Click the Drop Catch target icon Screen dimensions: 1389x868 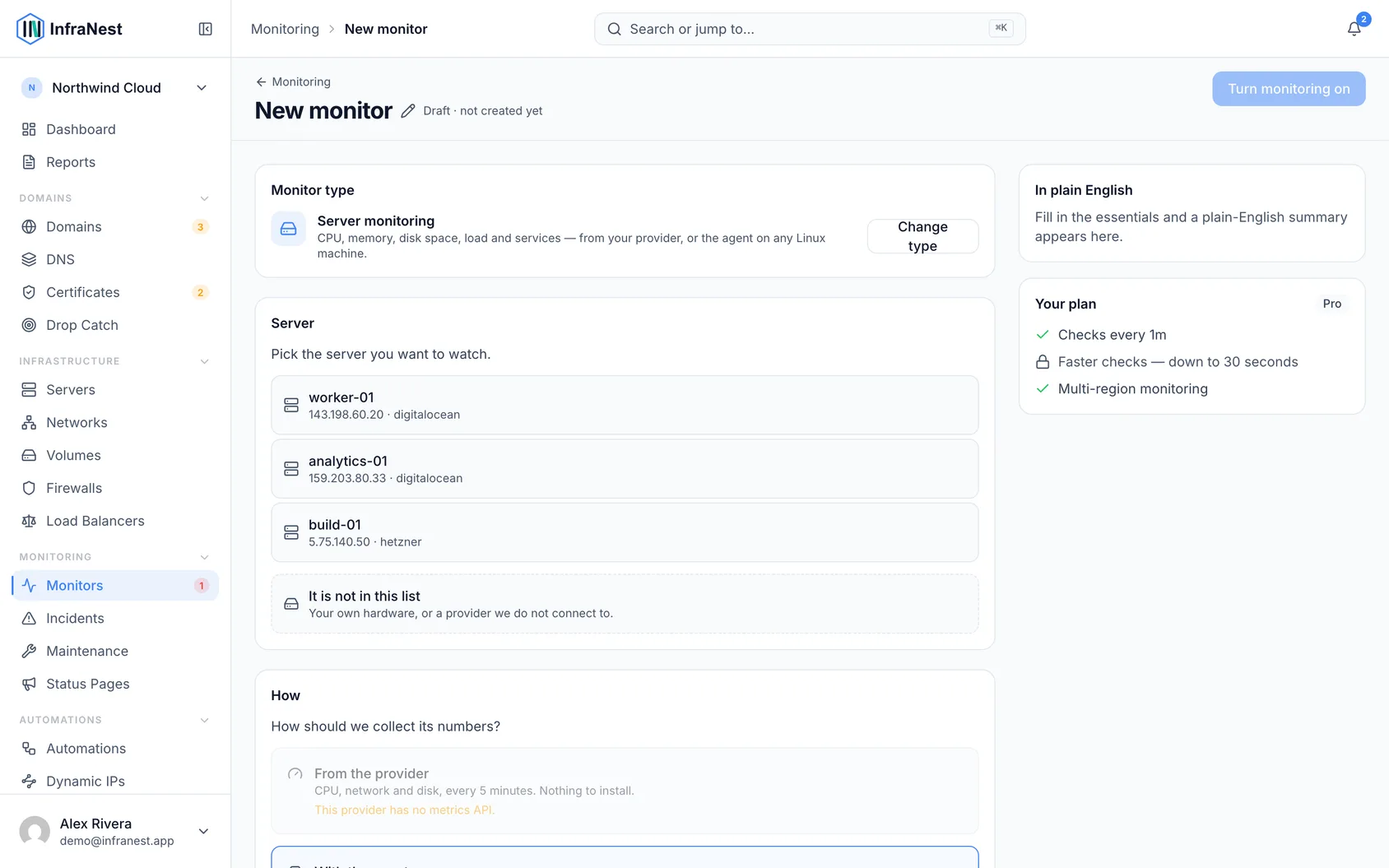pyautogui.click(x=29, y=325)
